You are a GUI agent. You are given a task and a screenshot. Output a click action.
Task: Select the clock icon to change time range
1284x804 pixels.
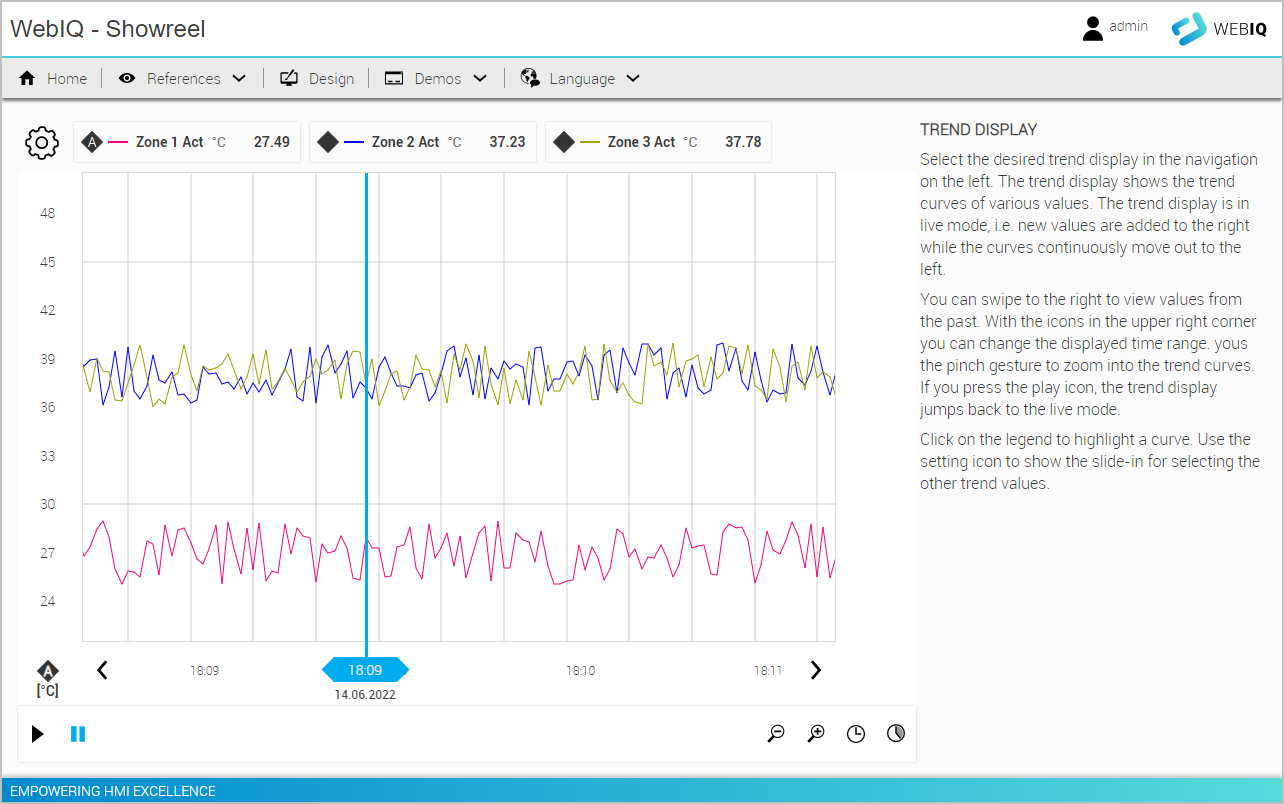(x=856, y=733)
